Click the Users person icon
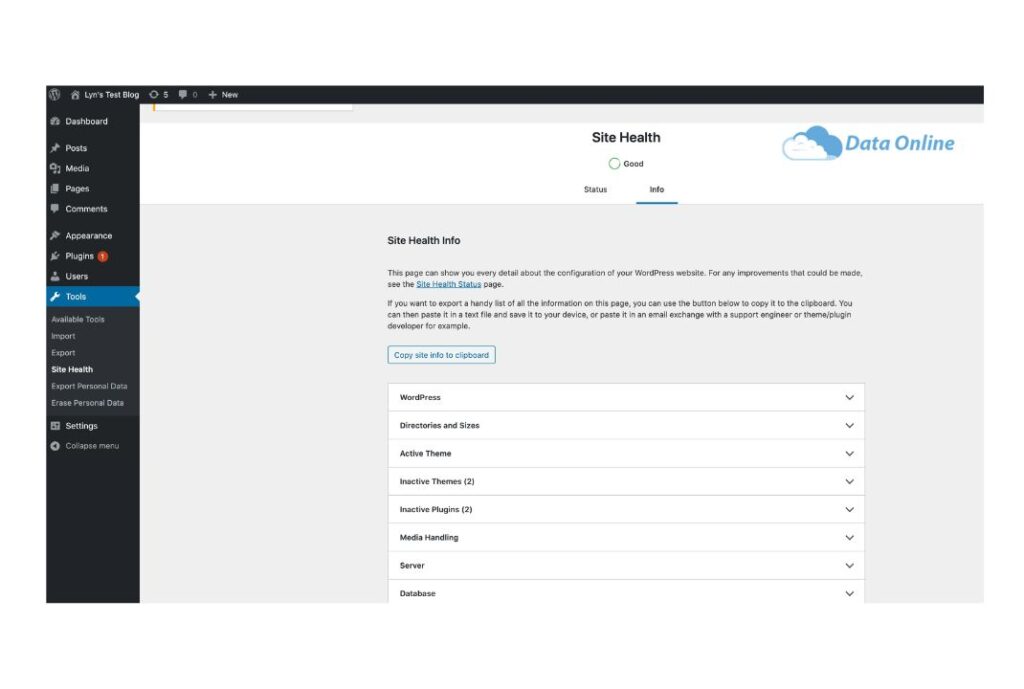 click(56, 276)
